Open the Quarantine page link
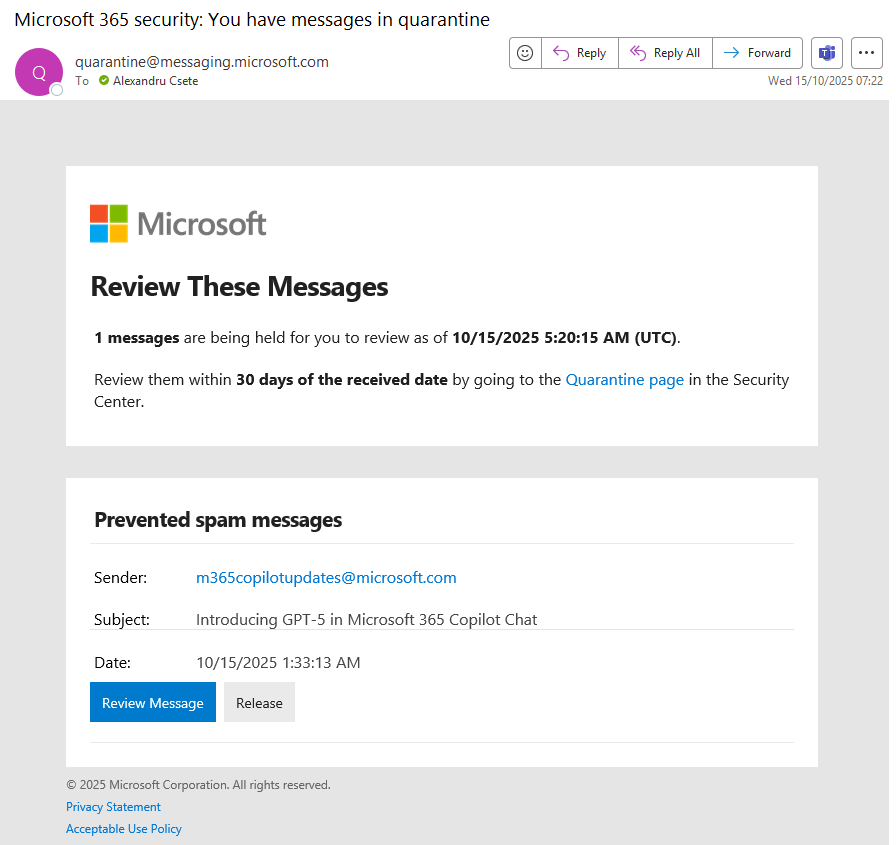Image resolution: width=896 pixels, height=845 pixels. click(x=625, y=379)
